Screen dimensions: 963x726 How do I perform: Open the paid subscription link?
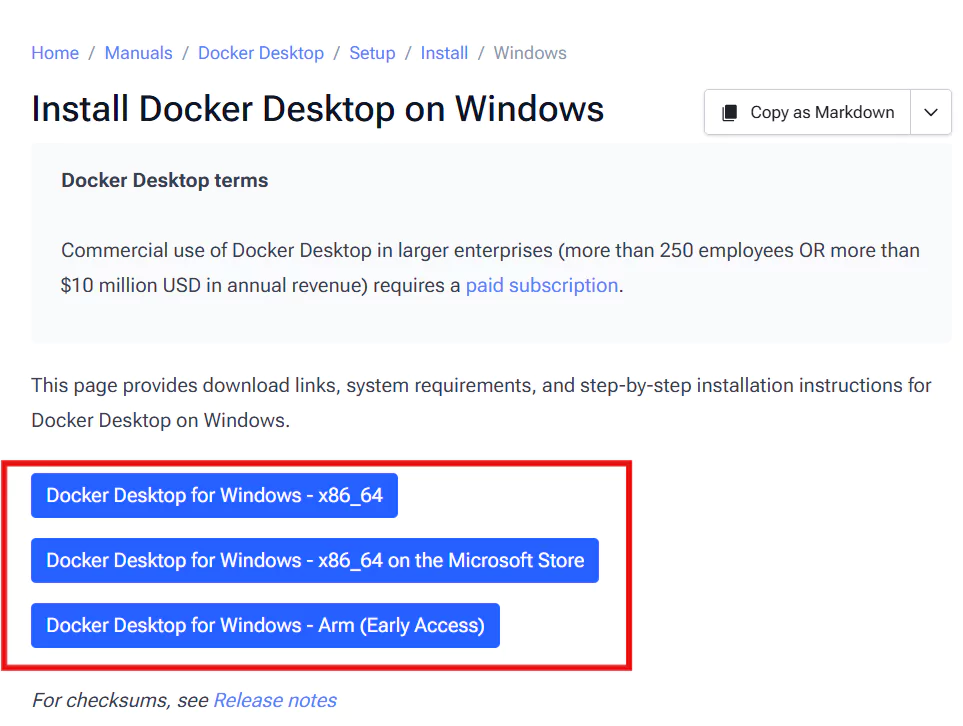541,285
